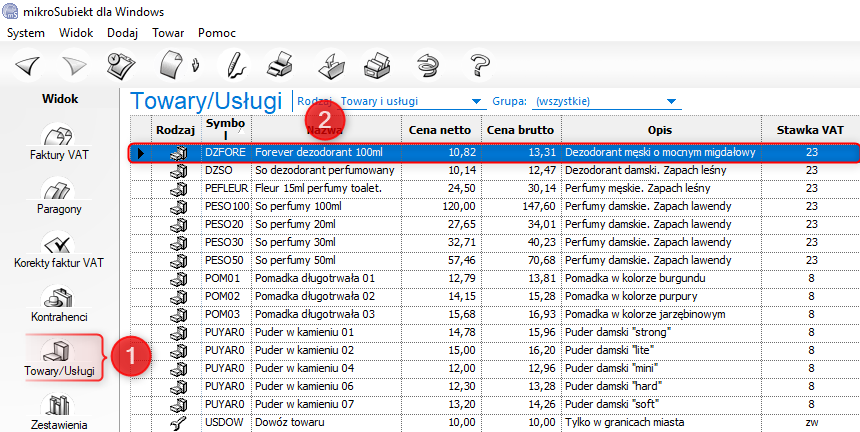Click gross price 147,60 cell
860x432 pixels.
pos(521,207)
